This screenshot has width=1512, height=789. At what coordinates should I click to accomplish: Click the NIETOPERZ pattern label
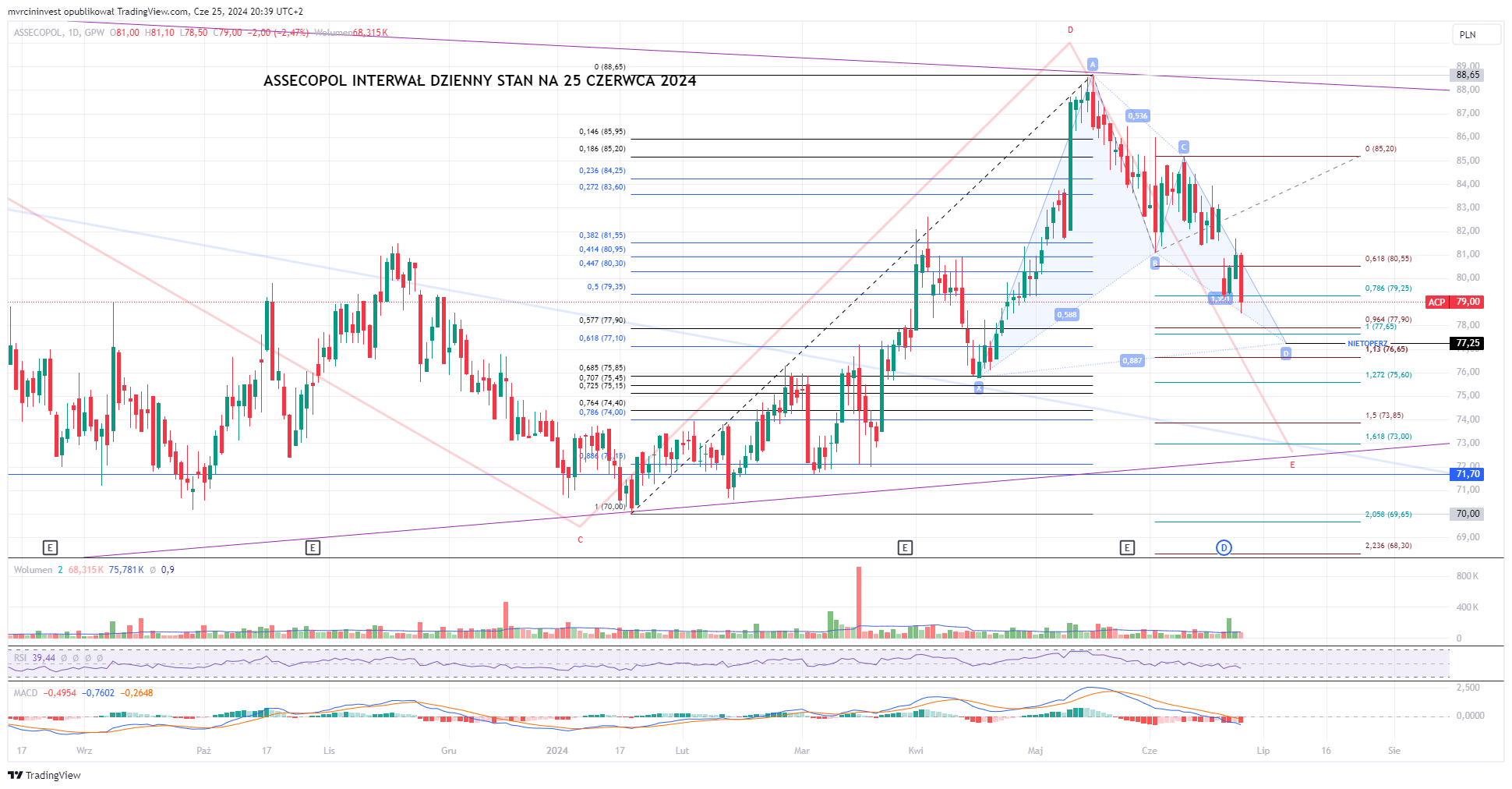pyautogui.click(x=1368, y=343)
